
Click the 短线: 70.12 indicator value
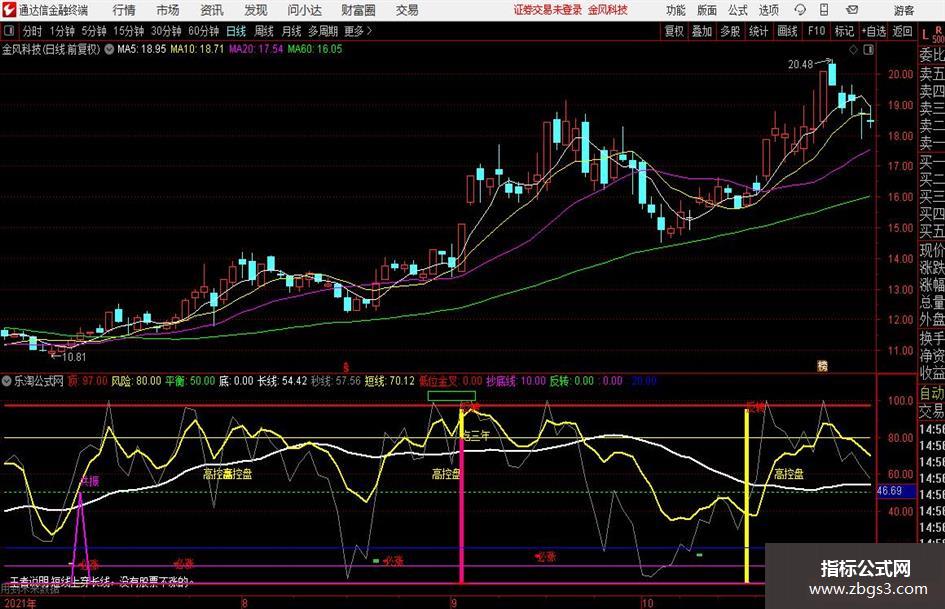pyautogui.click(x=389, y=380)
